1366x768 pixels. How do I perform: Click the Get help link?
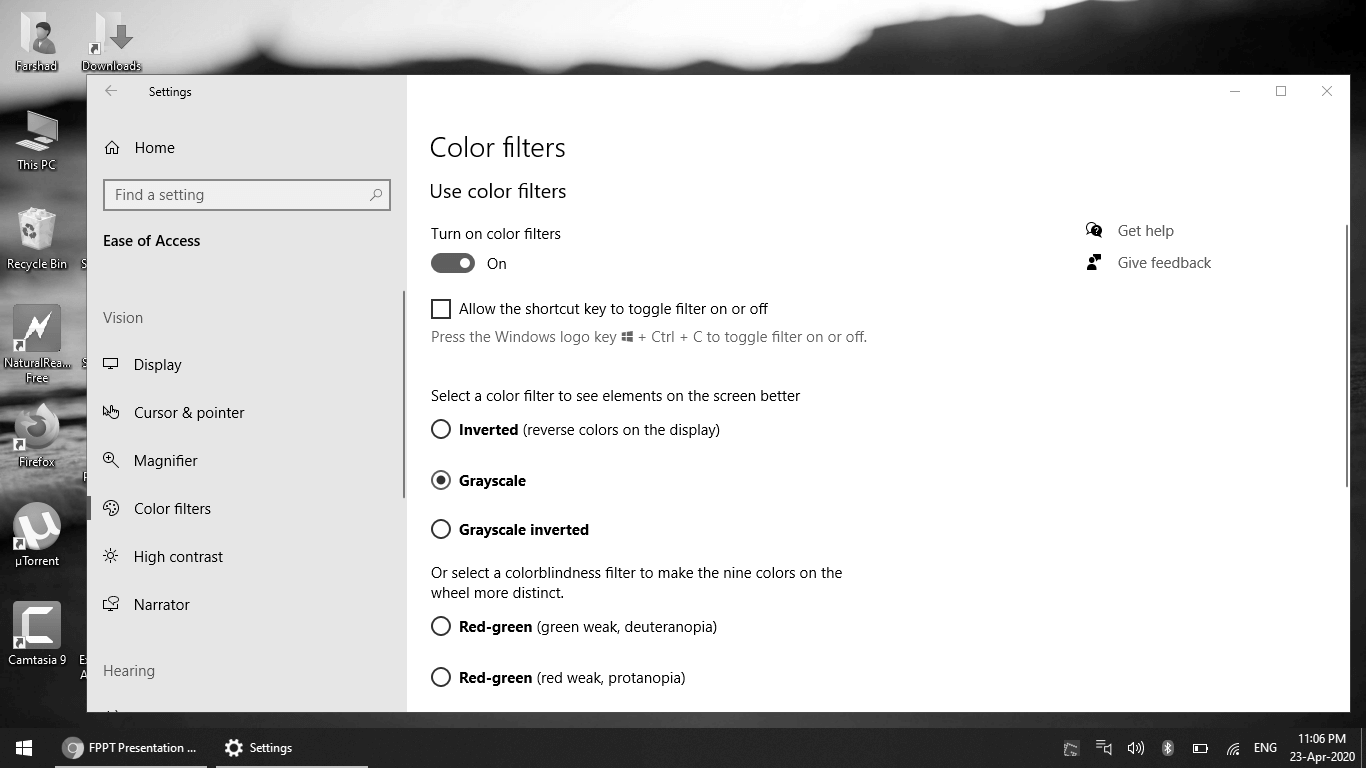pyautogui.click(x=1145, y=231)
